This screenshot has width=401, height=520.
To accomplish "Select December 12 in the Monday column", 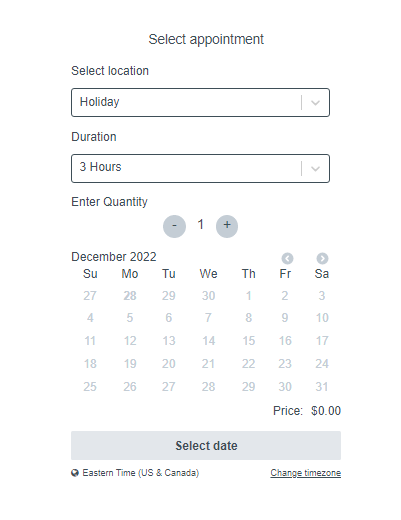I will tap(130, 341).
